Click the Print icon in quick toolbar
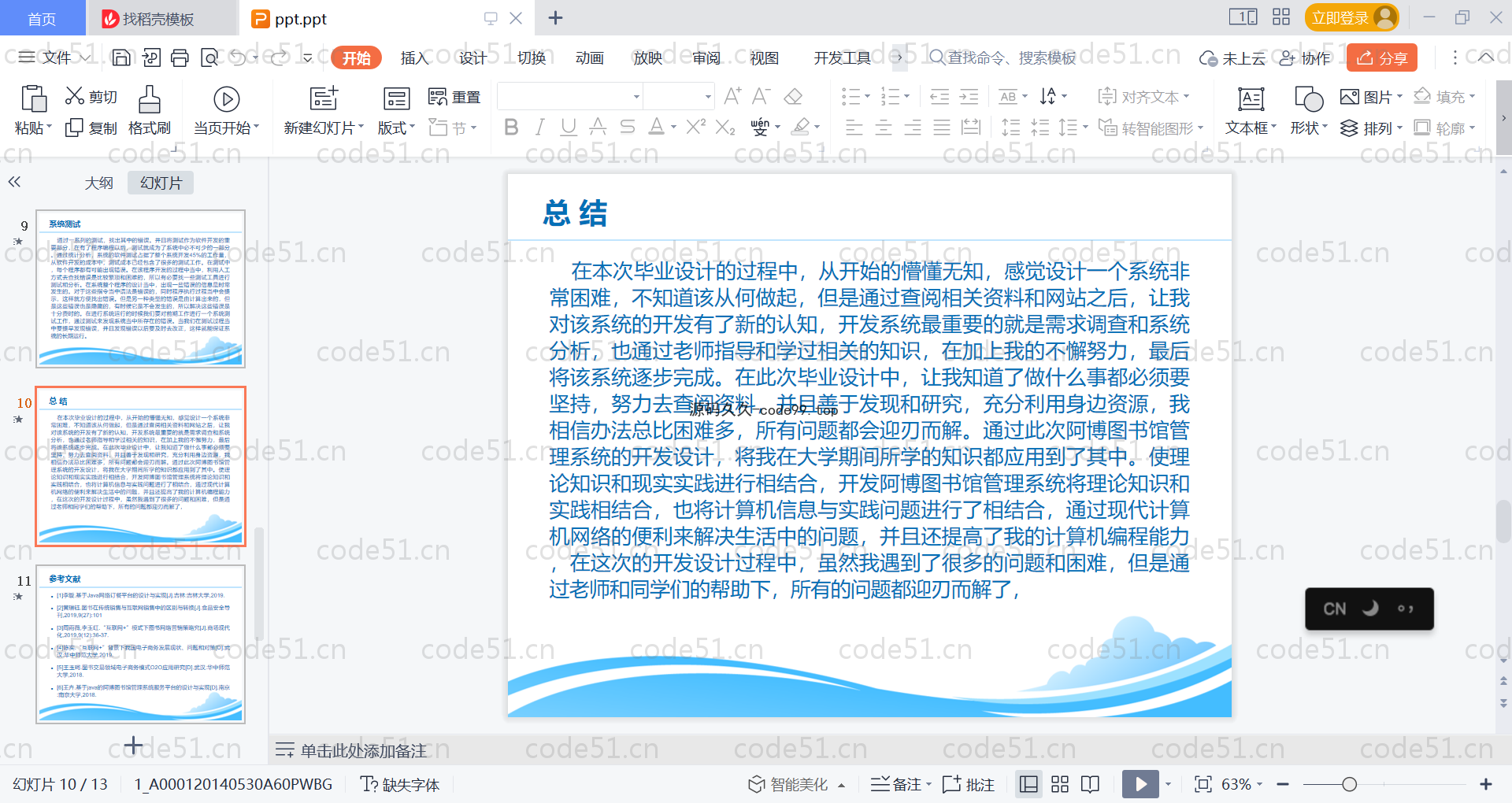 pos(180,57)
